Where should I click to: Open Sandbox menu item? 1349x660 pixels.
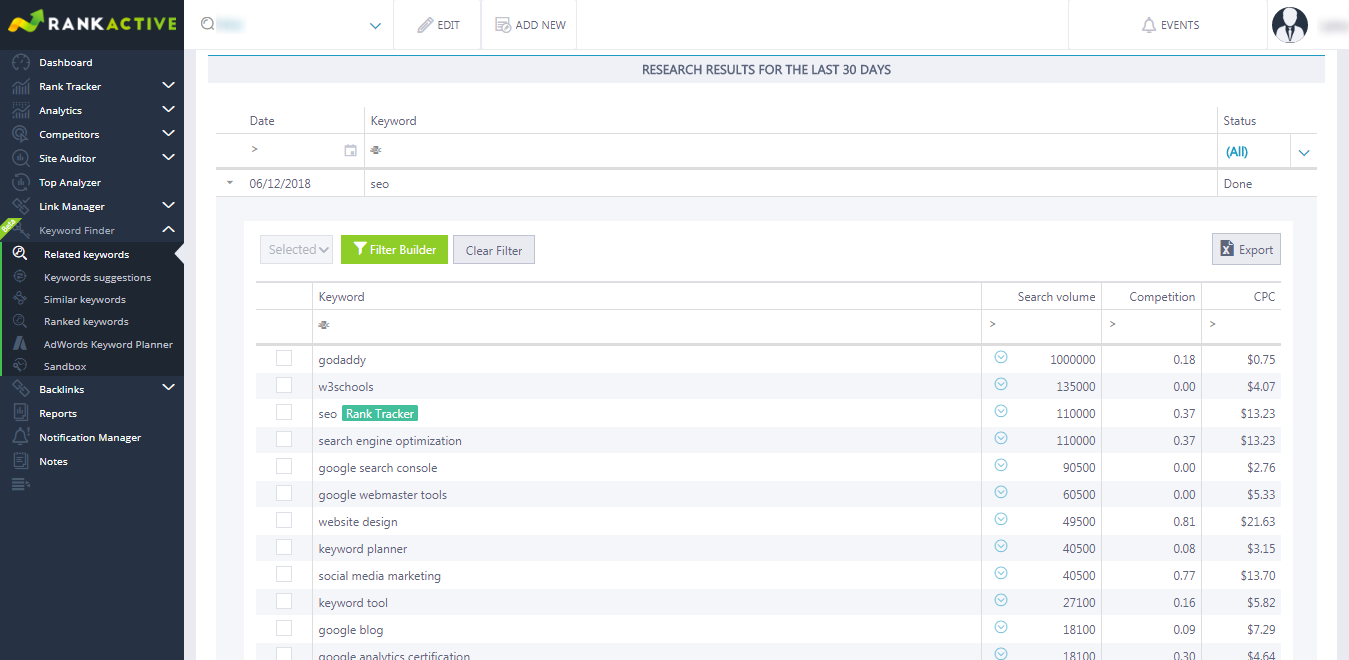coord(65,366)
